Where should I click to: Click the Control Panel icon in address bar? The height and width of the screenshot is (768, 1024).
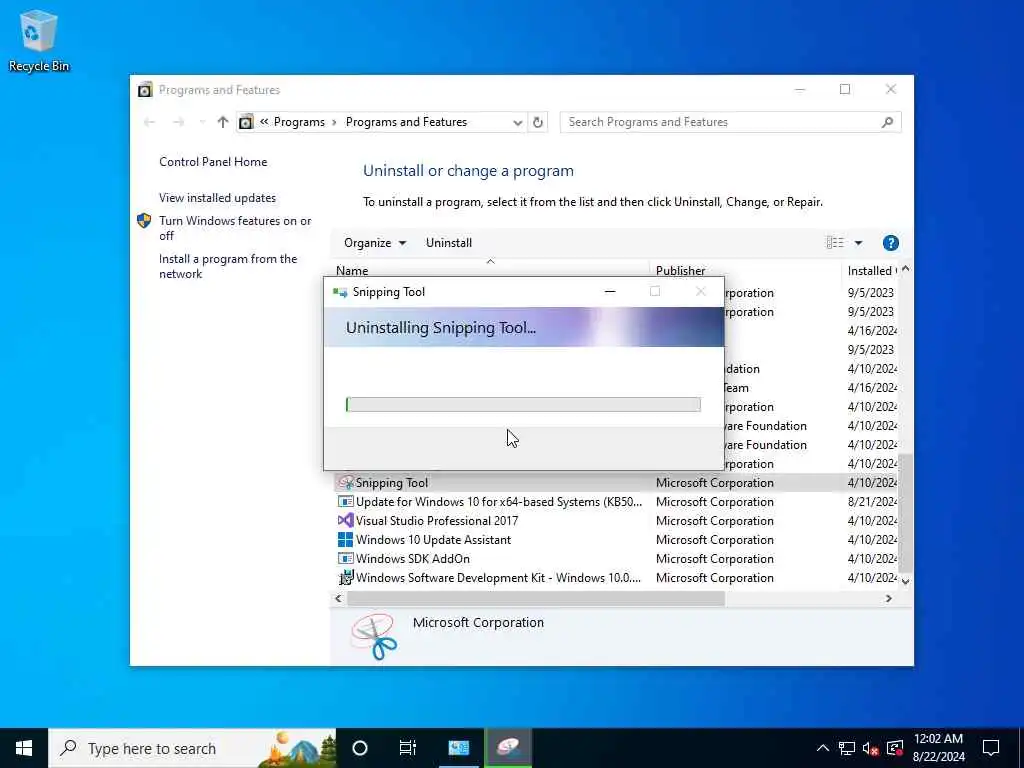(246, 122)
